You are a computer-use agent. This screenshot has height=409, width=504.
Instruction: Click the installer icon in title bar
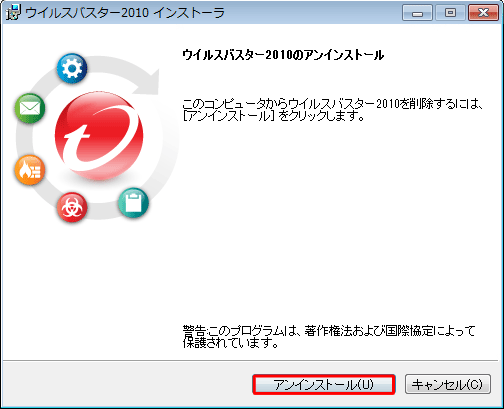point(12,13)
